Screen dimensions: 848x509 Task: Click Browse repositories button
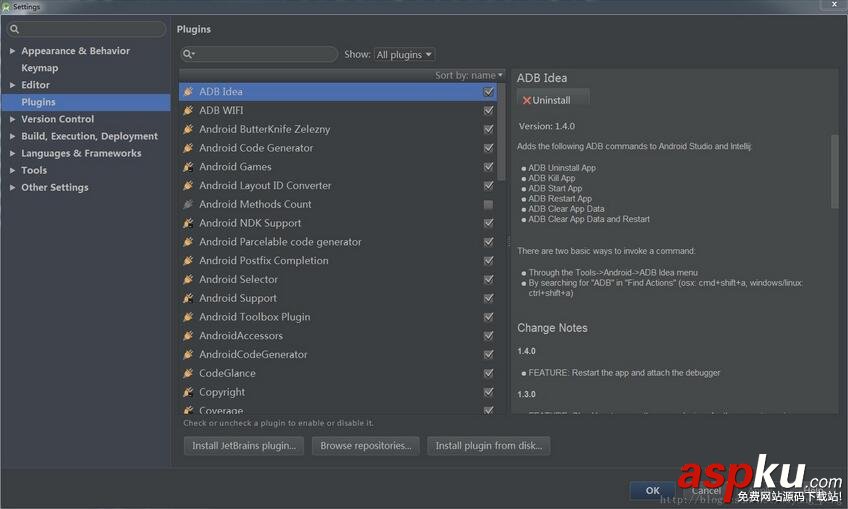pyautogui.click(x=366, y=446)
